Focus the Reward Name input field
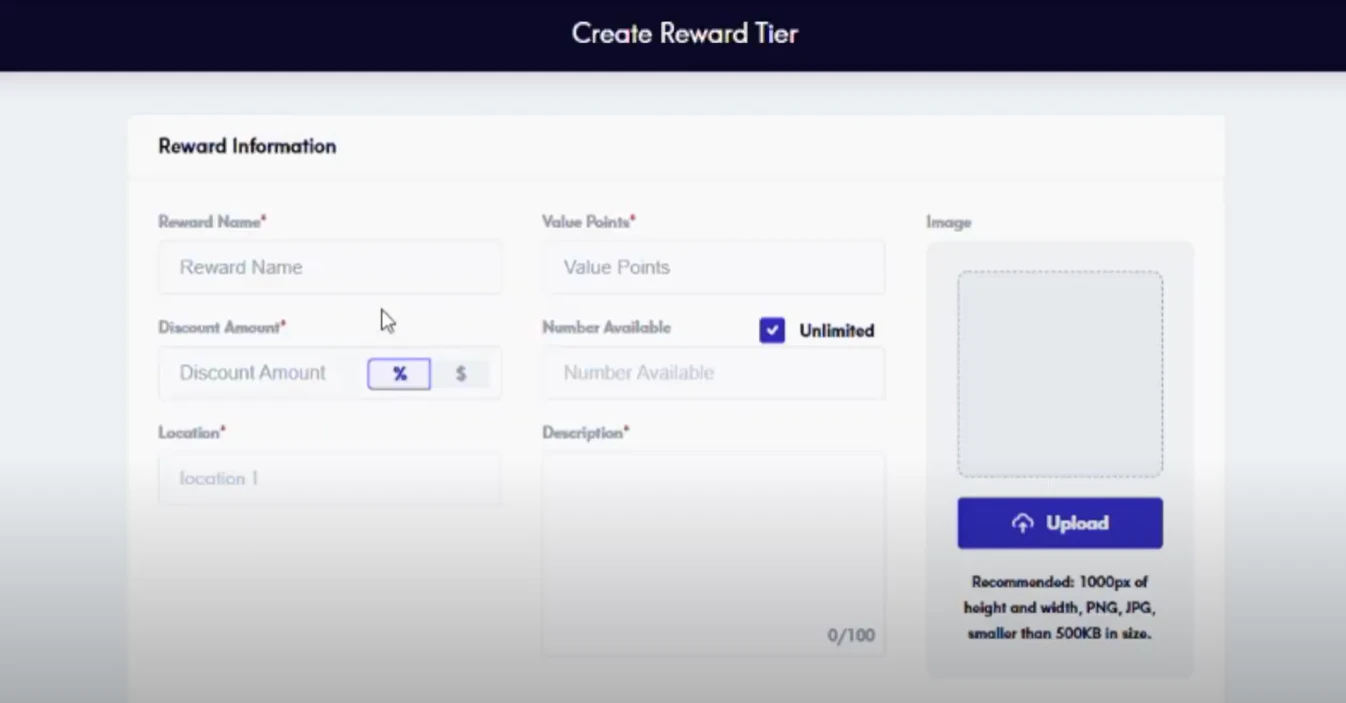Viewport: 1346px width, 703px height. pos(330,267)
